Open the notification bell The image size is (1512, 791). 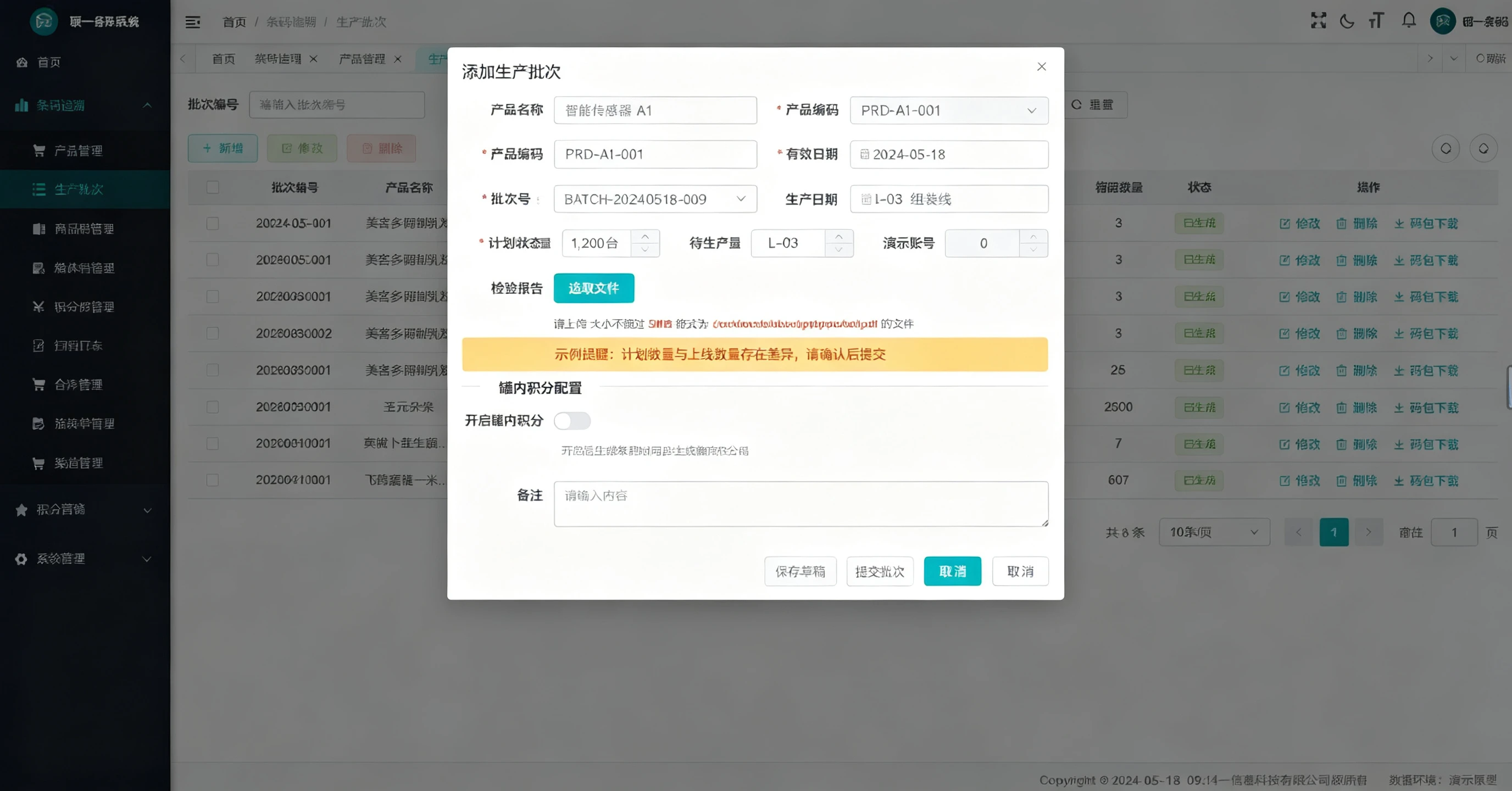coord(1409,21)
